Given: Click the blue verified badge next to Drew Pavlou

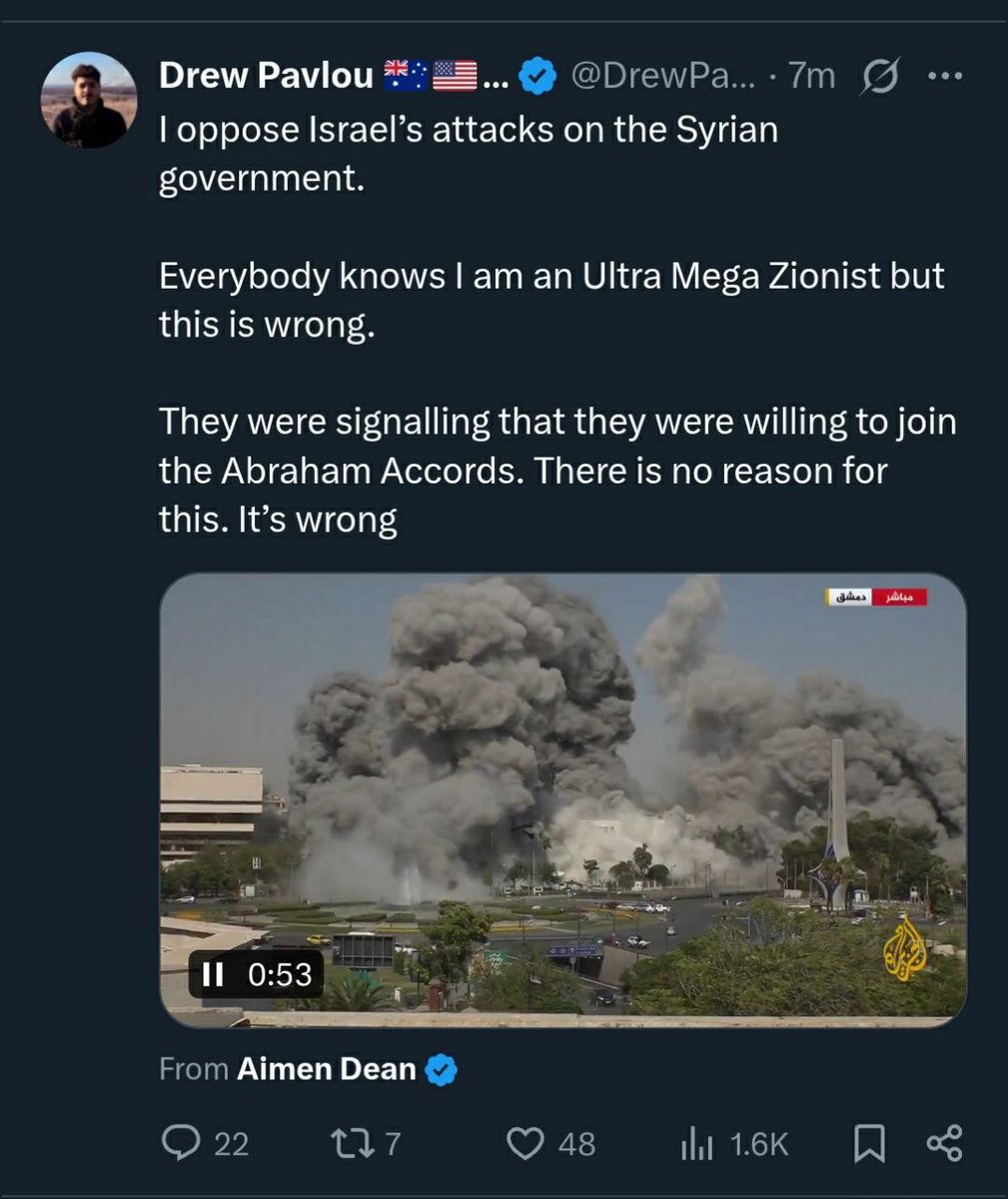Looking at the screenshot, I should pyautogui.click(x=539, y=76).
